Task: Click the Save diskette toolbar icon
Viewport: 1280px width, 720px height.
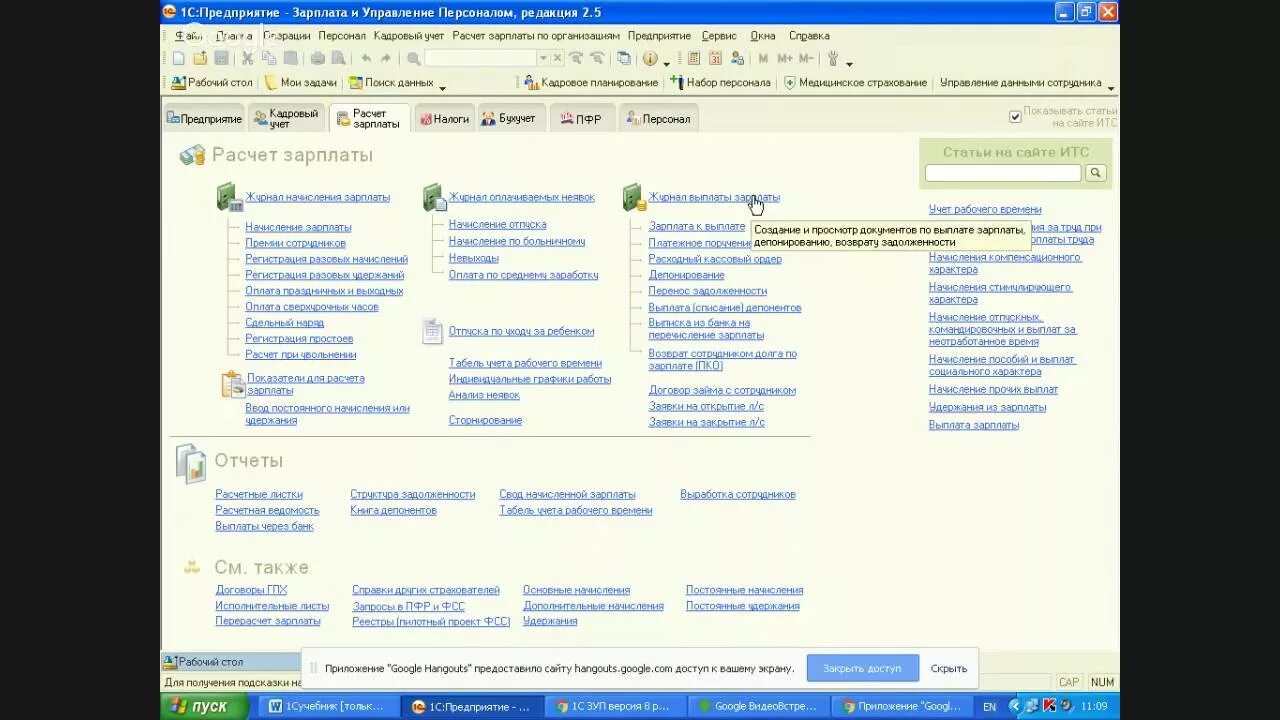Action: coord(221,58)
